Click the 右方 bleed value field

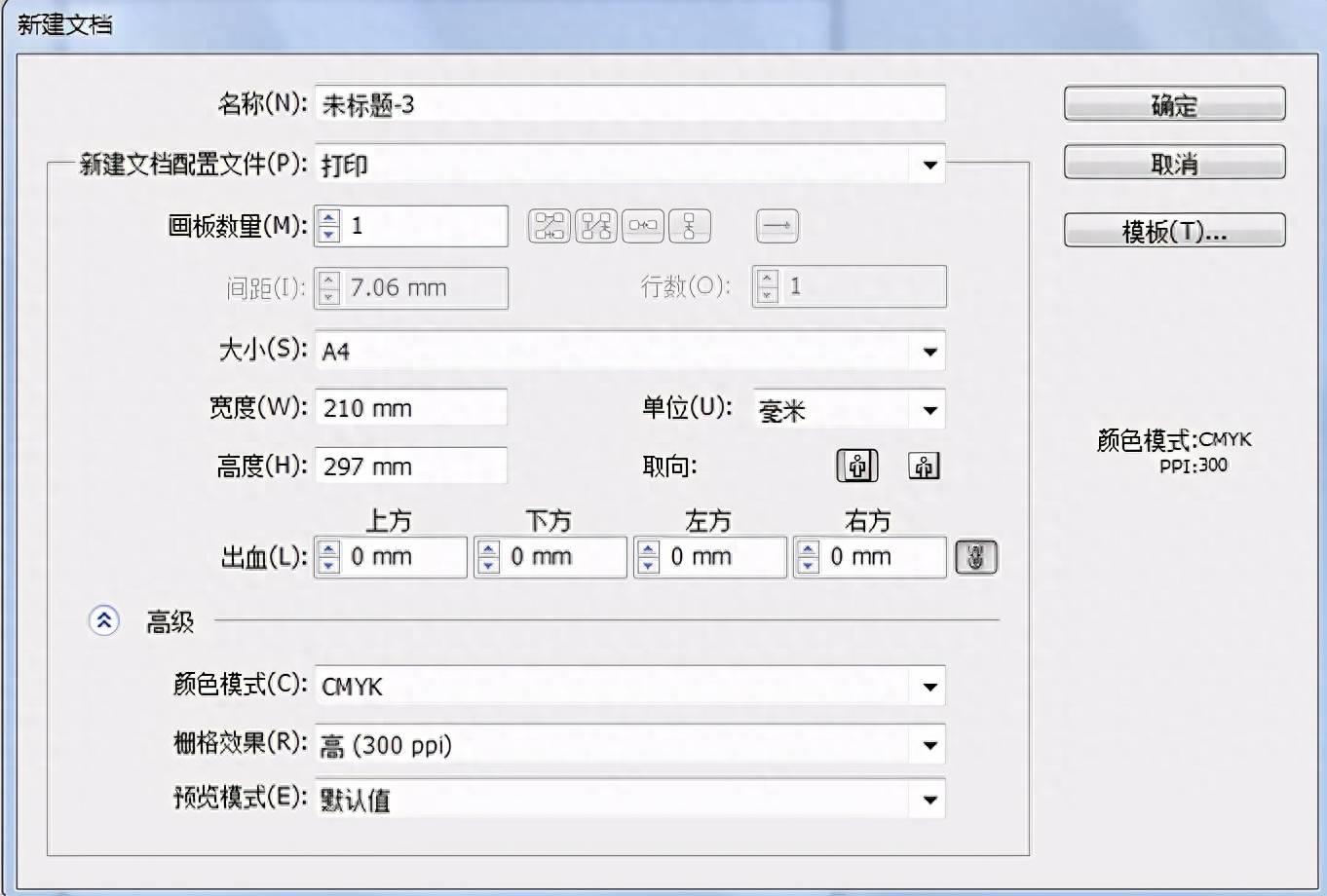(884, 557)
